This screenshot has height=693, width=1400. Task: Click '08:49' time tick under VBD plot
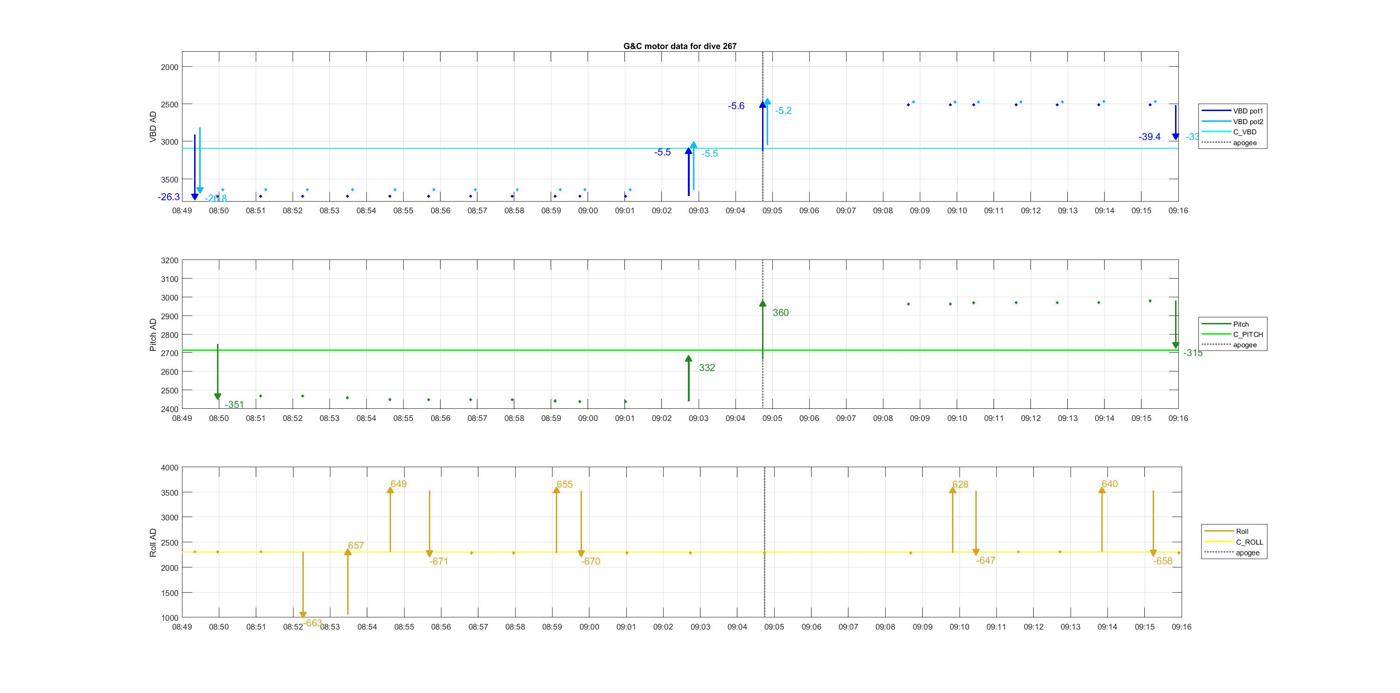click(181, 211)
